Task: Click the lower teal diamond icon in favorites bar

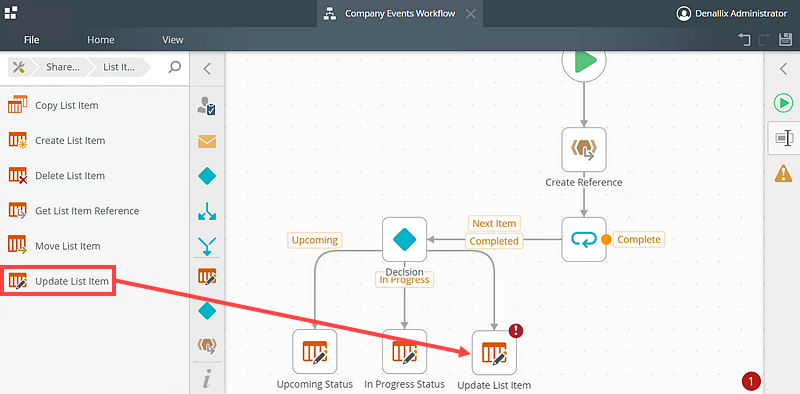Action: pyautogui.click(x=207, y=311)
